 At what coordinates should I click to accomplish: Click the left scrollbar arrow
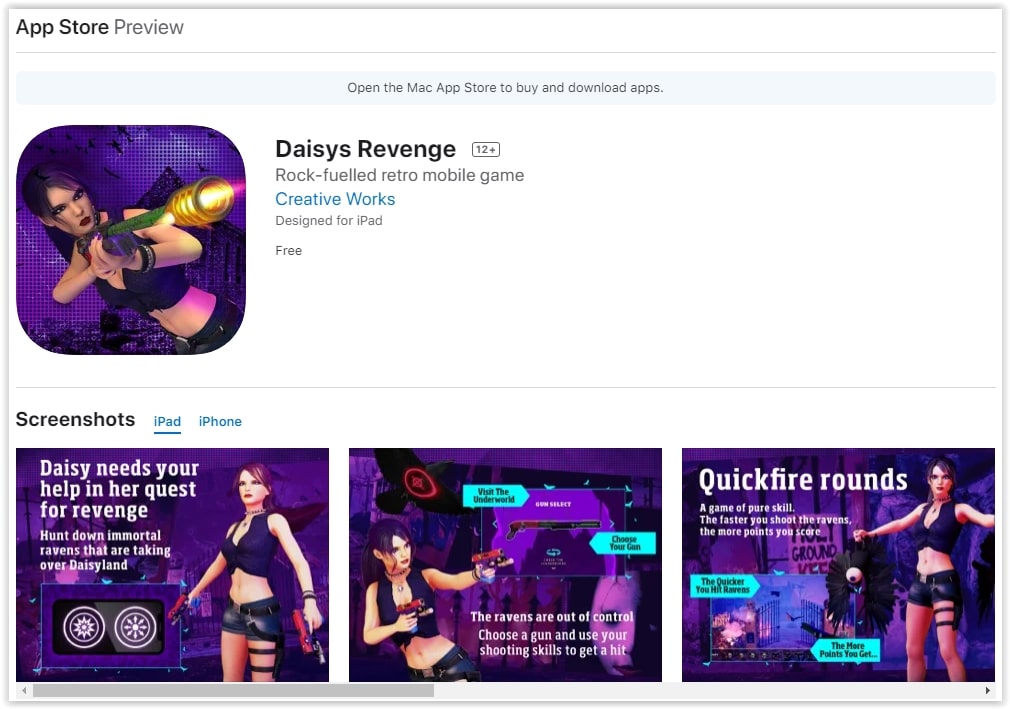pos(23,691)
